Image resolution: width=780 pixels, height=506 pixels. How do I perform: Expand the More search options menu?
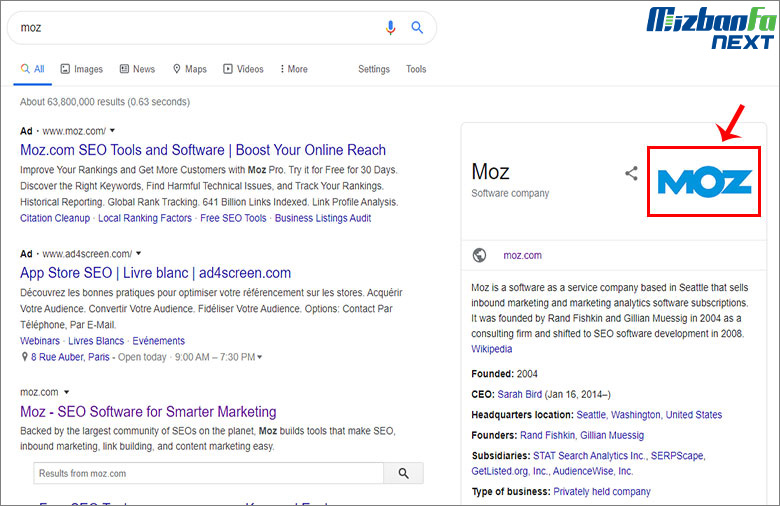pos(293,69)
